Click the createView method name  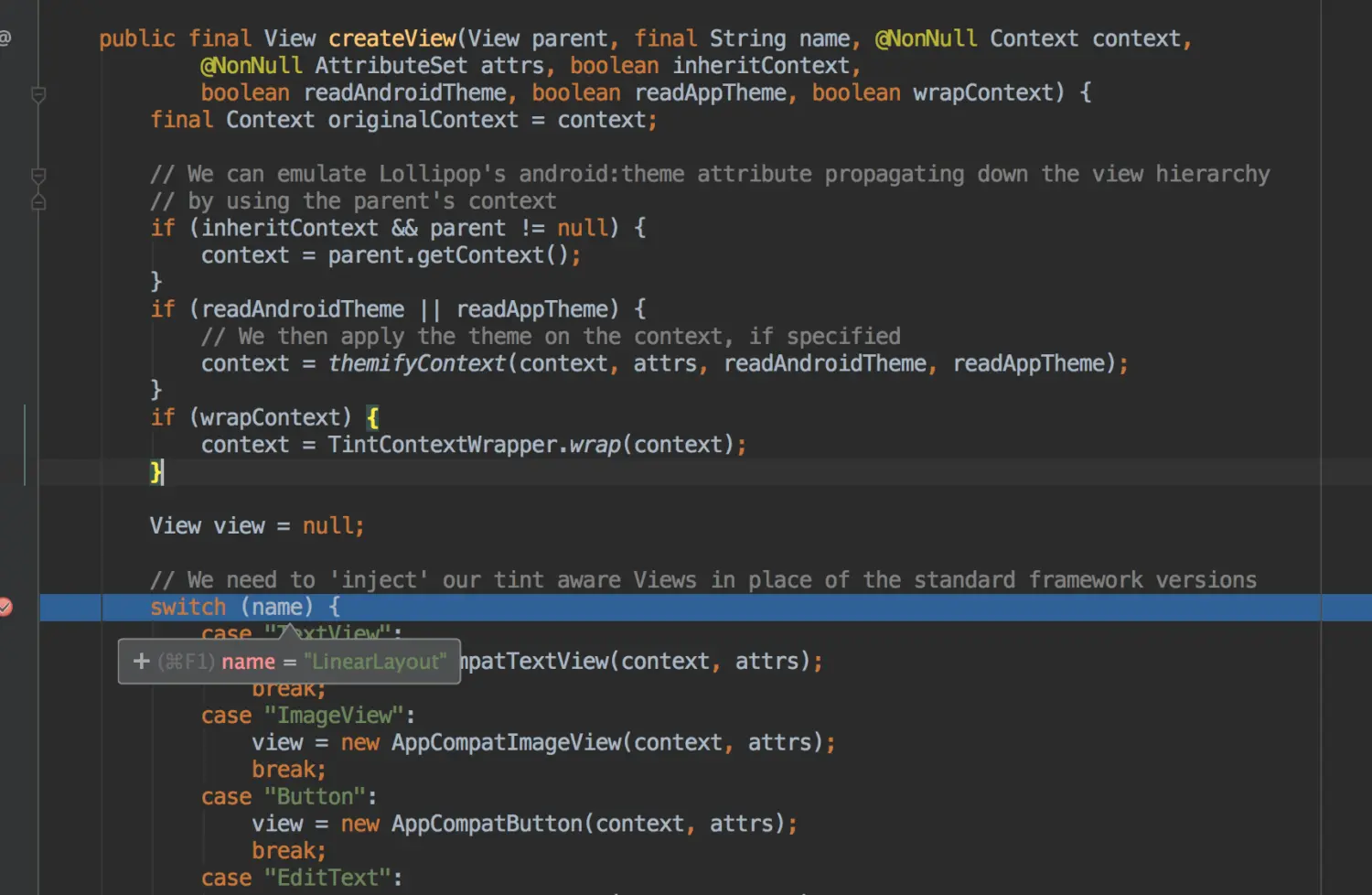(392, 38)
